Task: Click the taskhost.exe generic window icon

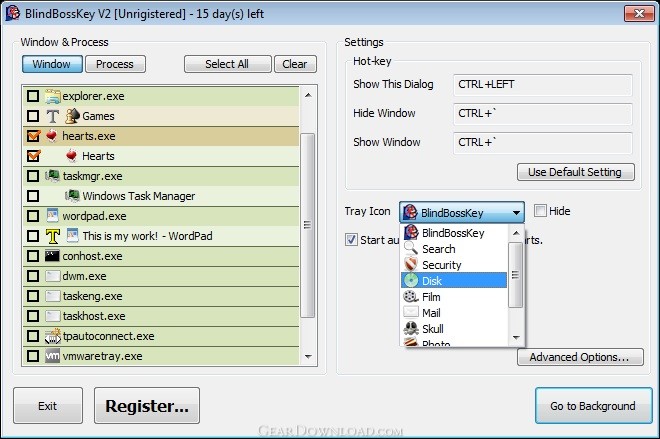Action: pyautogui.click(x=52, y=316)
